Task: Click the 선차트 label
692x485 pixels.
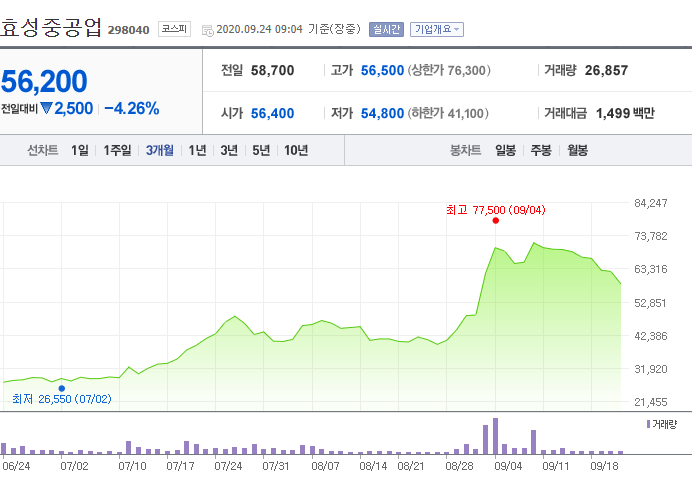Action: [x=43, y=150]
